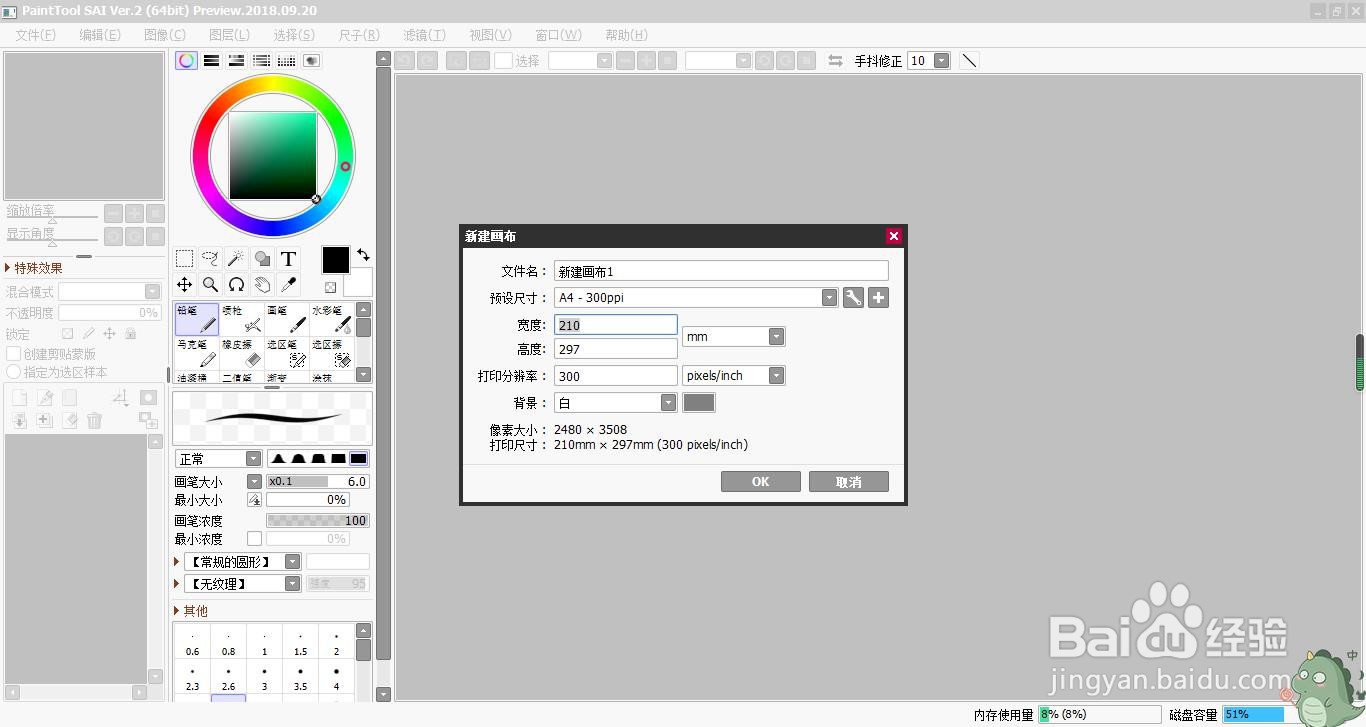Open the 正常 brush blend mode dropdown
Viewport: 1366px width, 727px height.
(253, 459)
